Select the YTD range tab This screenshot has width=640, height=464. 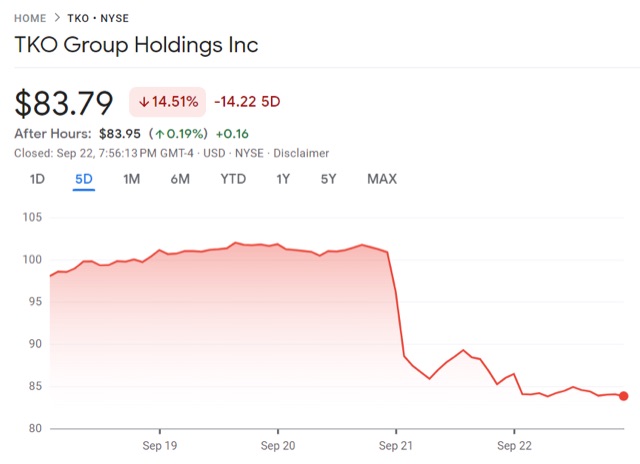pos(233,179)
